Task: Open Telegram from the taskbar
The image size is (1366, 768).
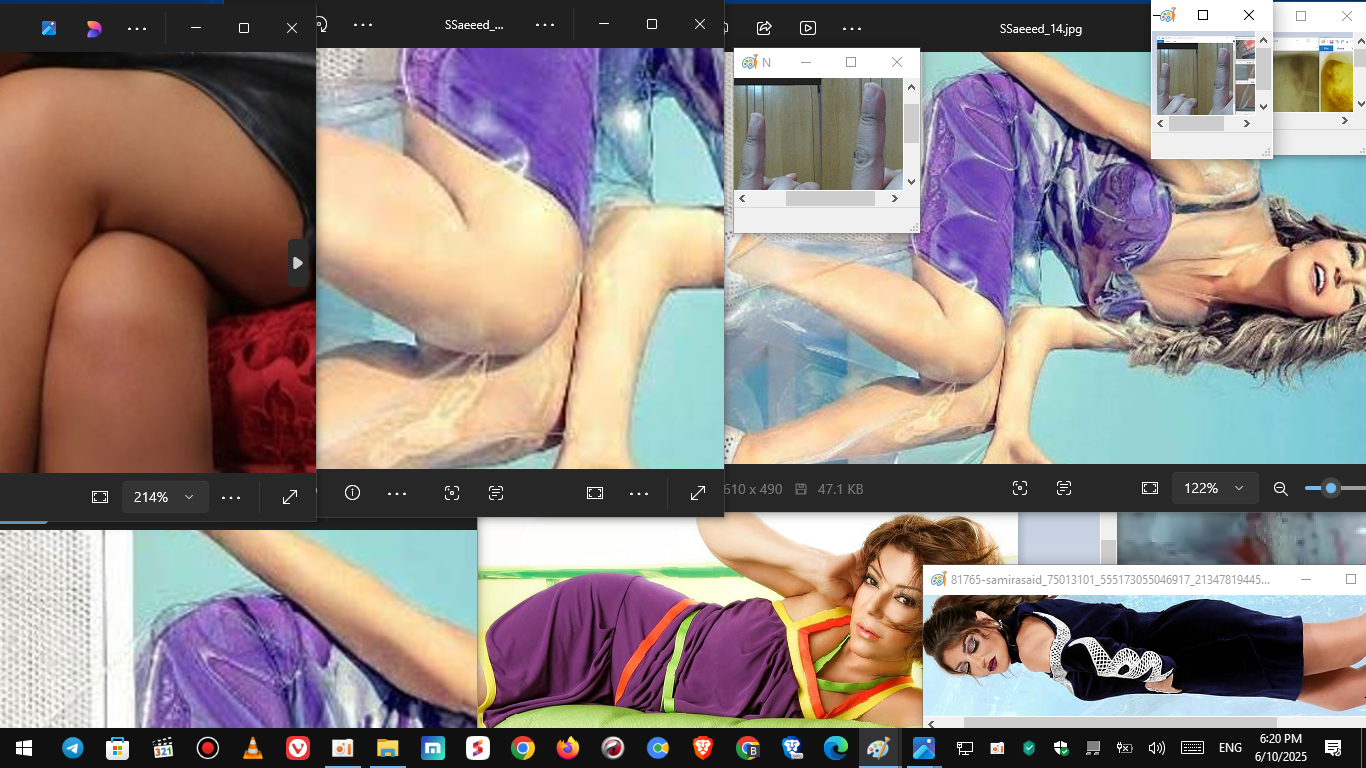Action: [73, 748]
